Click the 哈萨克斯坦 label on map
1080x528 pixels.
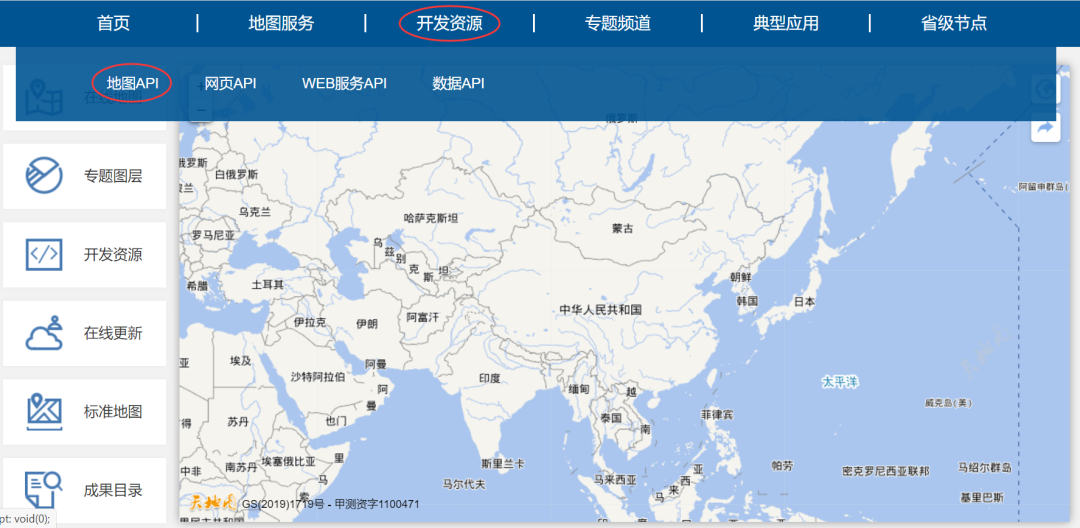click(x=430, y=218)
